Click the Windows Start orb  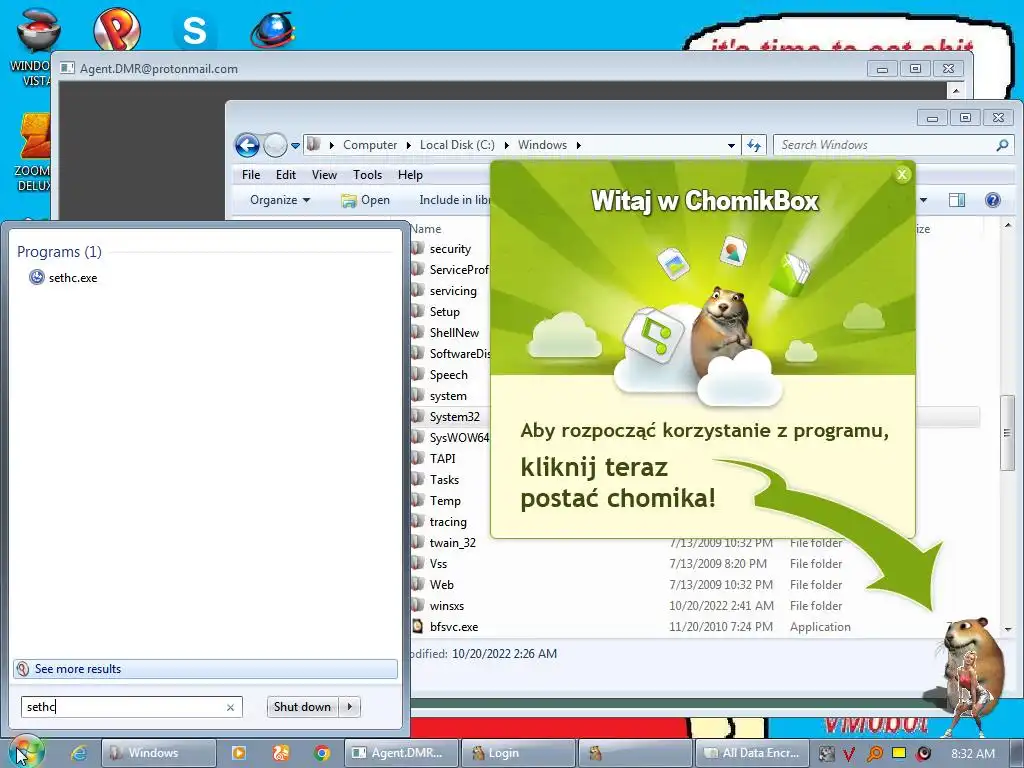(25, 752)
